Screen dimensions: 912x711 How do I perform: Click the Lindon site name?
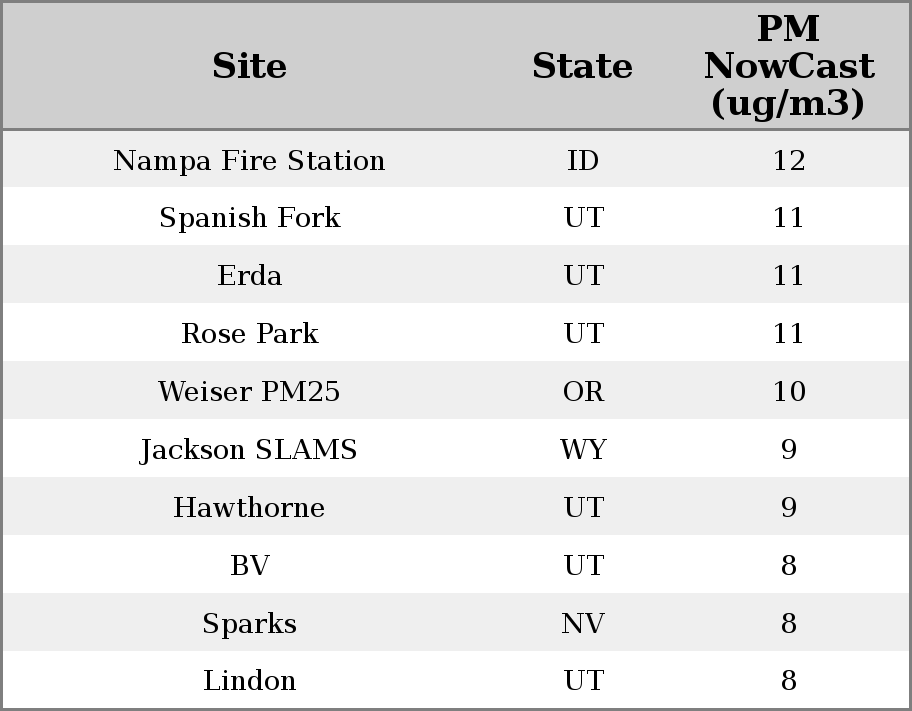249,681
